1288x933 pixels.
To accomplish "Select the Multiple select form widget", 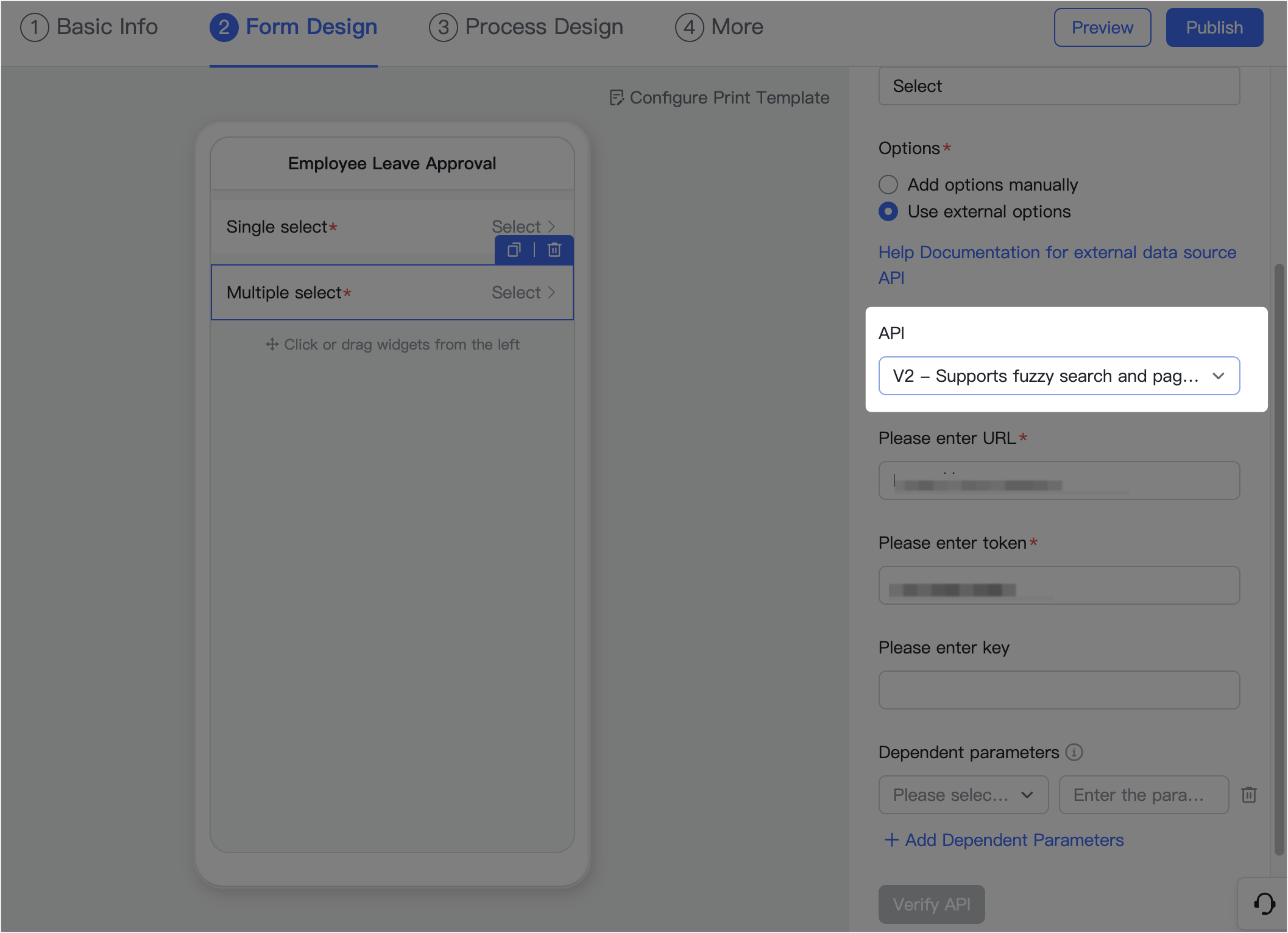I will tap(392, 292).
